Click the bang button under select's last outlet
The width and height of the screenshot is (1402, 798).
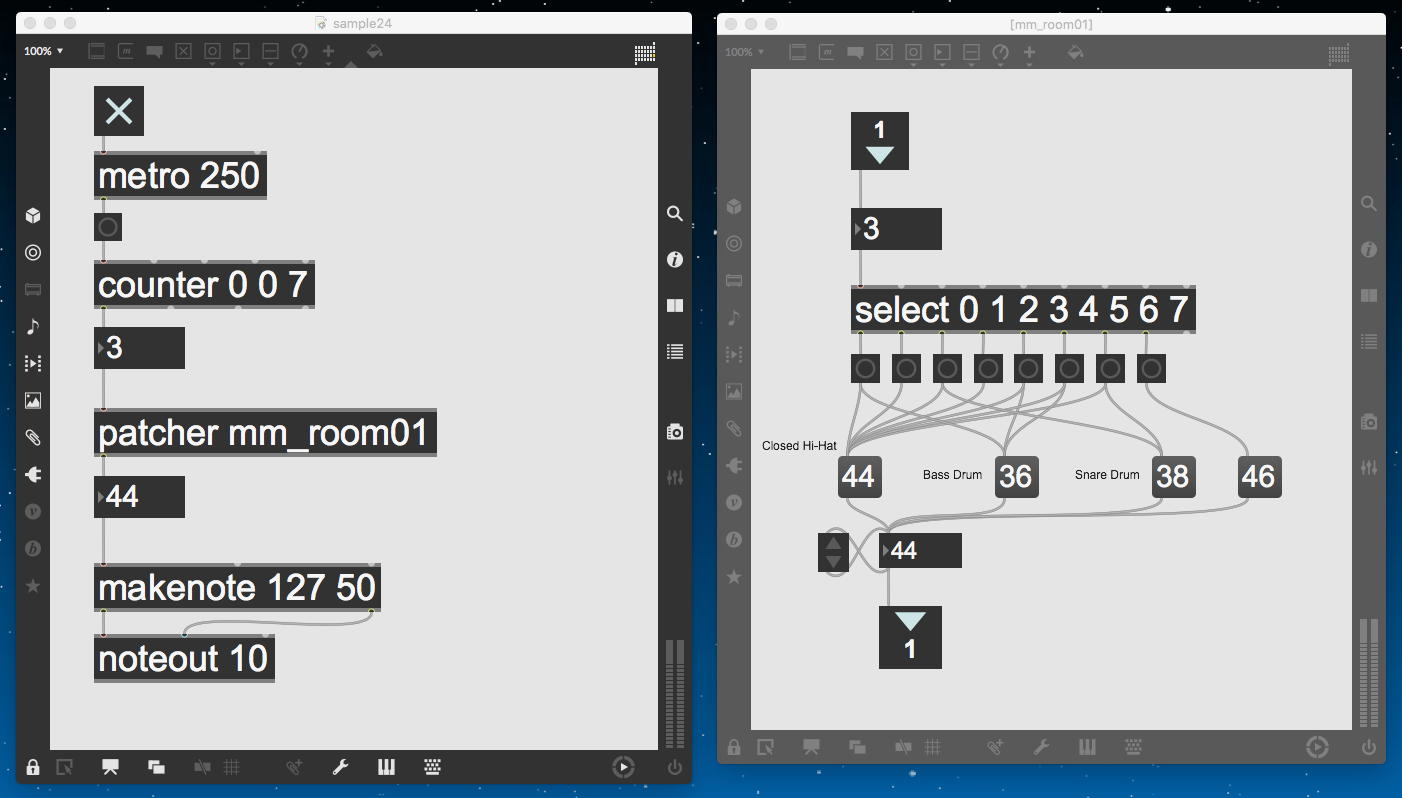click(x=1151, y=368)
